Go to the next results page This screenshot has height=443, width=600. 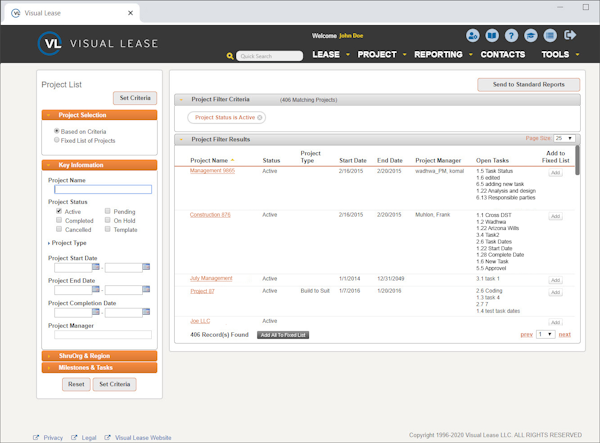click(x=564, y=335)
